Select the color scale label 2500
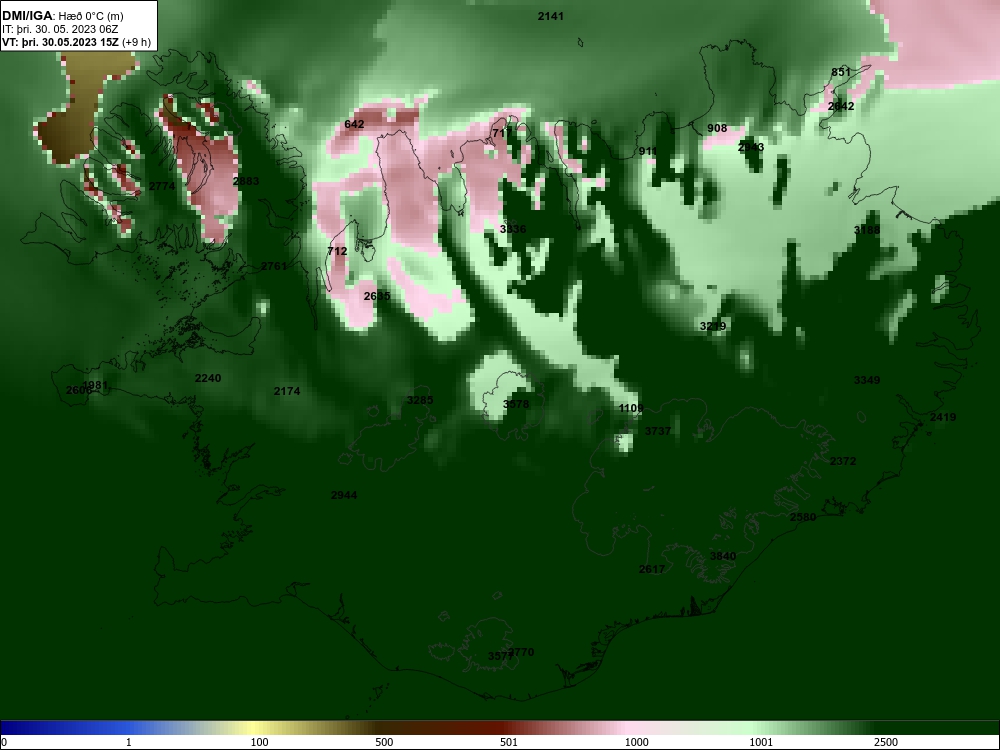Image resolution: width=1000 pixels, height=750 pixels. click(x=886, y=742)
